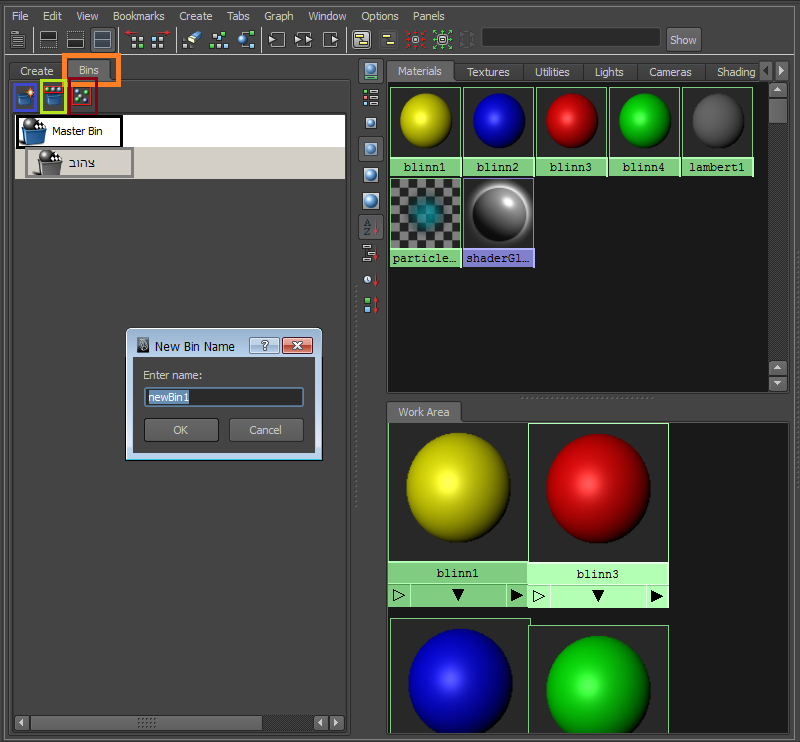Expand blinn3 node output triangle
The image size is (800, 742).
coord(656,596)
